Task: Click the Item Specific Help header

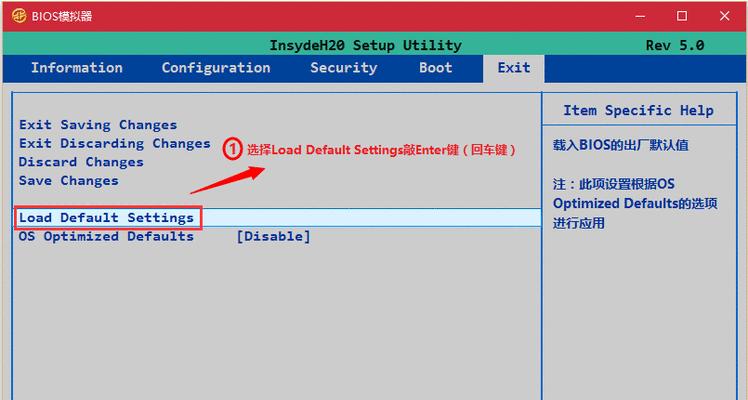Action: click(638, 111)
